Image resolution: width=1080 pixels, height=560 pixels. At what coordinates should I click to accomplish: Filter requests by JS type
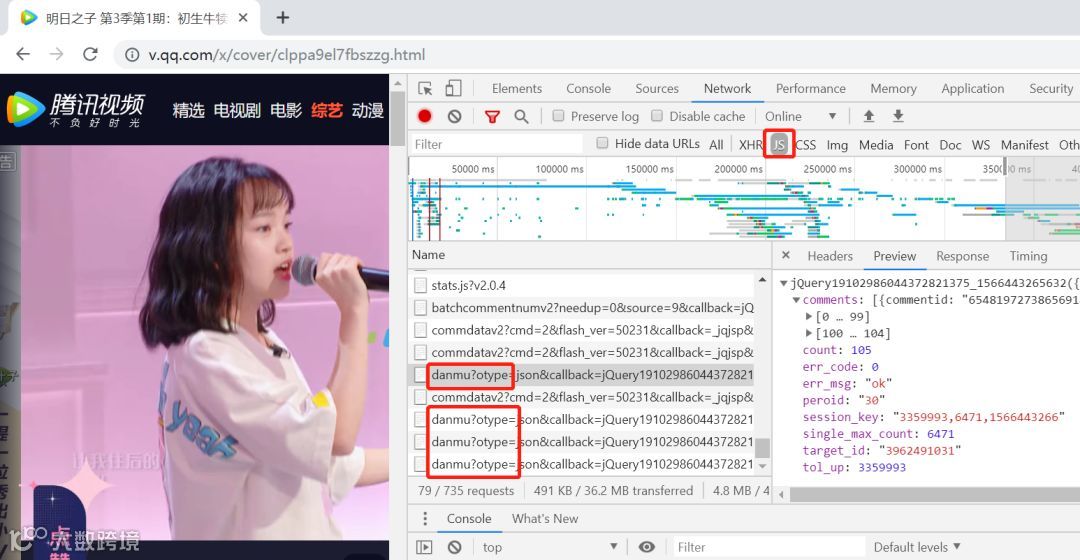(x=778, y=145)
